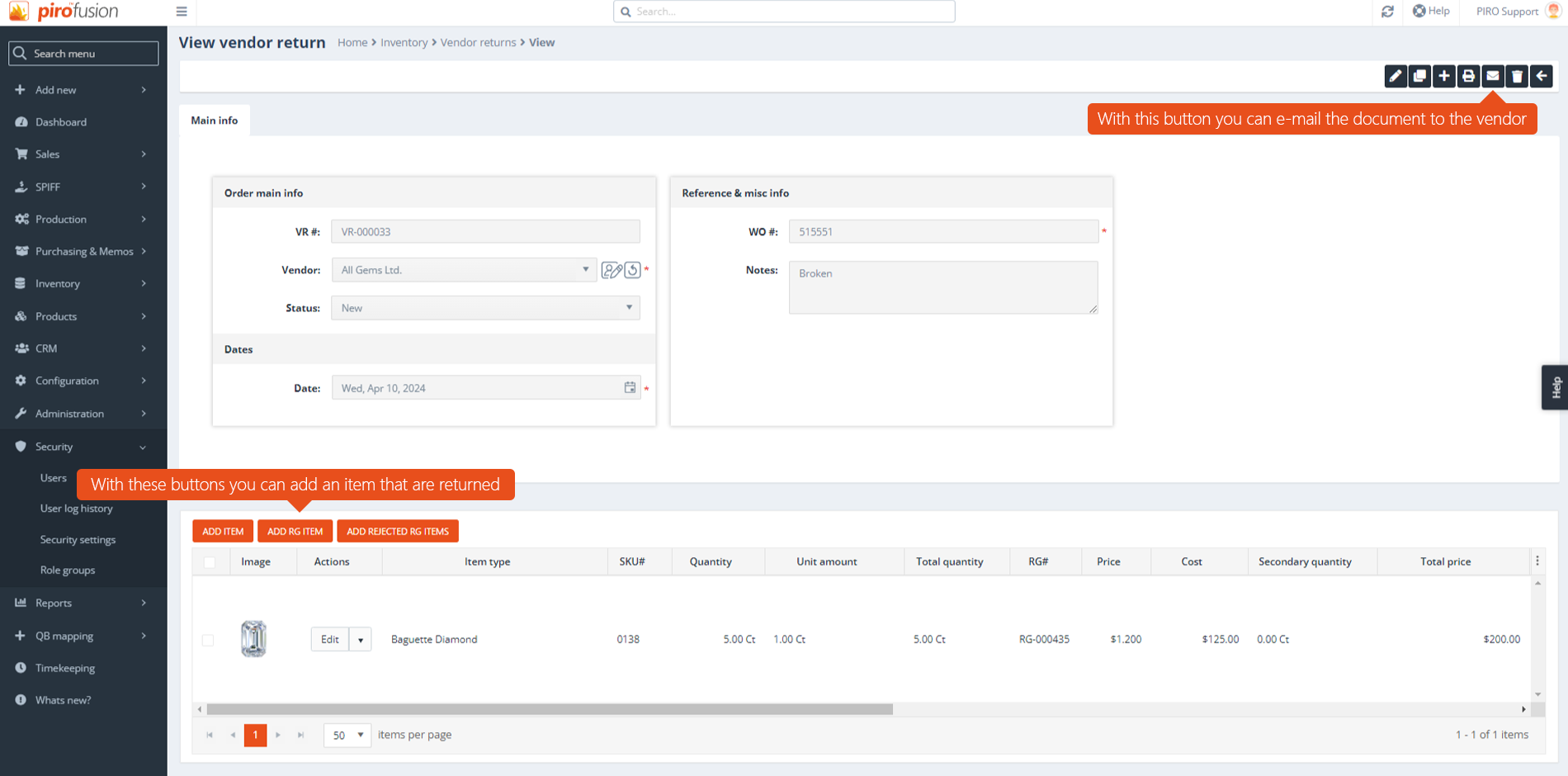Select the Baguette Diamond row checkbox
Viewport: 1568px width, 776px height.
click(x=208, y=639)
